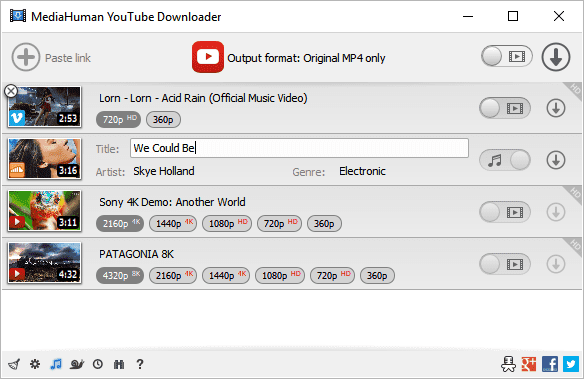The width and height of the screenshot is (584, 379).
Task: Select 1440p 4K quality for PATAGONIA 8K
Action: [x=226, y=276]
